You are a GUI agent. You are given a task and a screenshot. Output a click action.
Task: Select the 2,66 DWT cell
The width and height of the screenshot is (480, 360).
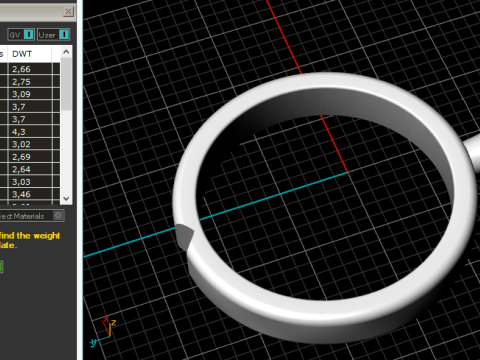click(x=30, y=69)
